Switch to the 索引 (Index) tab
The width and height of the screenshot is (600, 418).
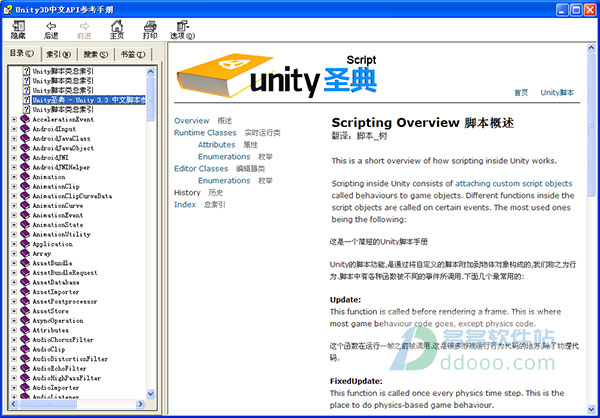pos(59,54)
